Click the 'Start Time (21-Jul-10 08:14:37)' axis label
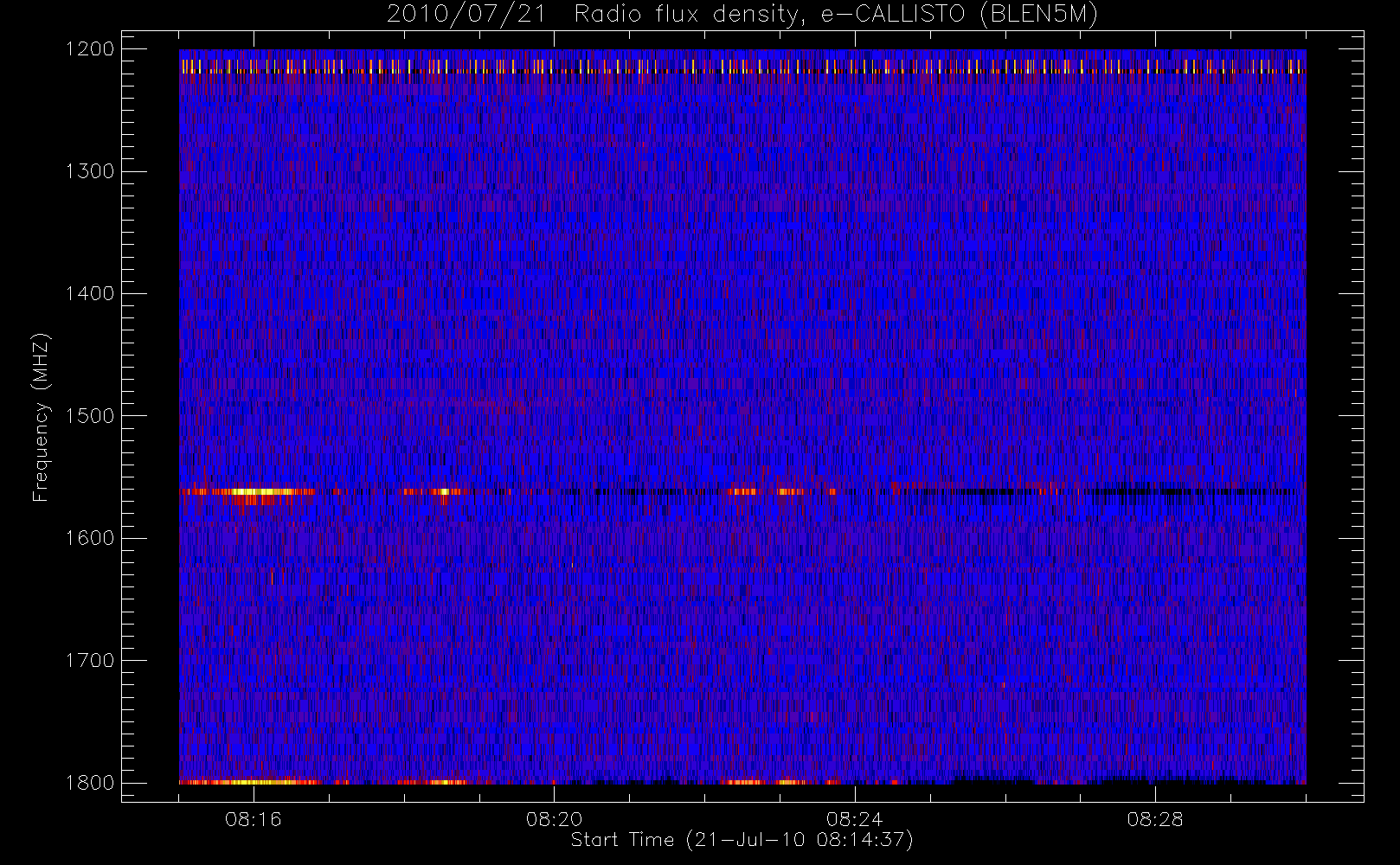 tap(742, 839)
